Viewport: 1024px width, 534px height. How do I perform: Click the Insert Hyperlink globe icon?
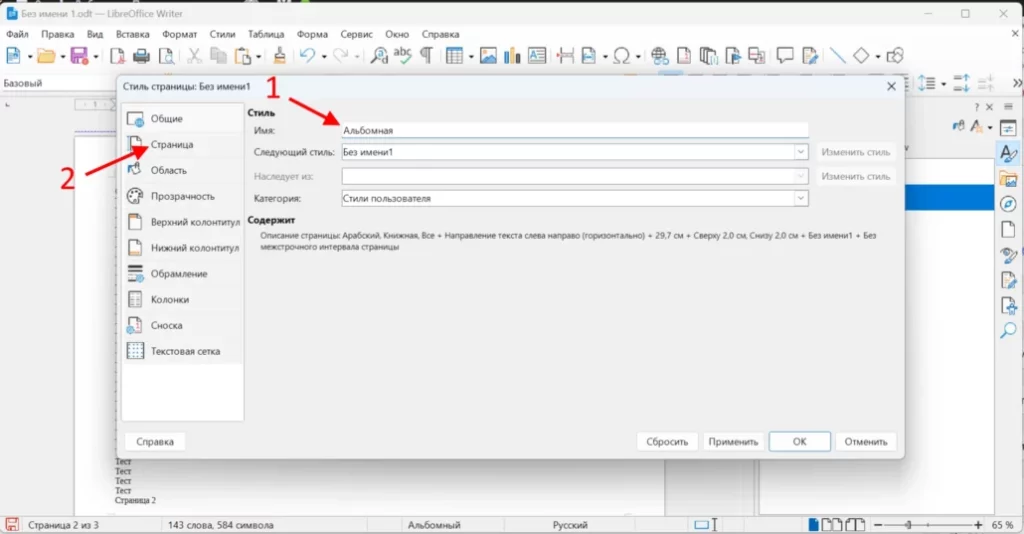pos(660,56)
